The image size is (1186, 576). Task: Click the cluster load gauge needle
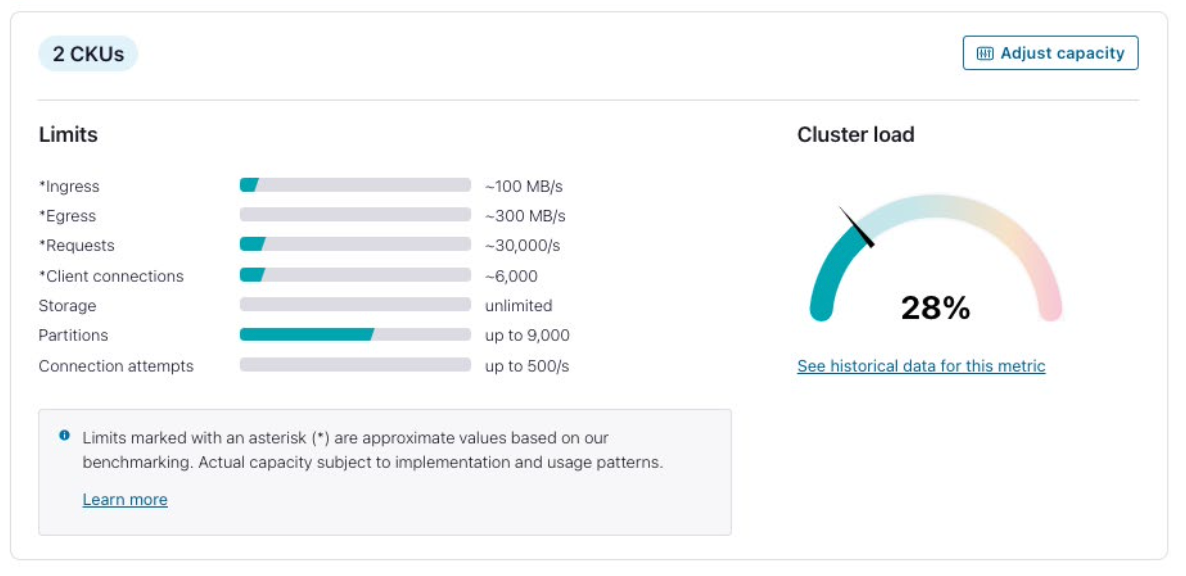pyautogui.click(x=856, y=226)
